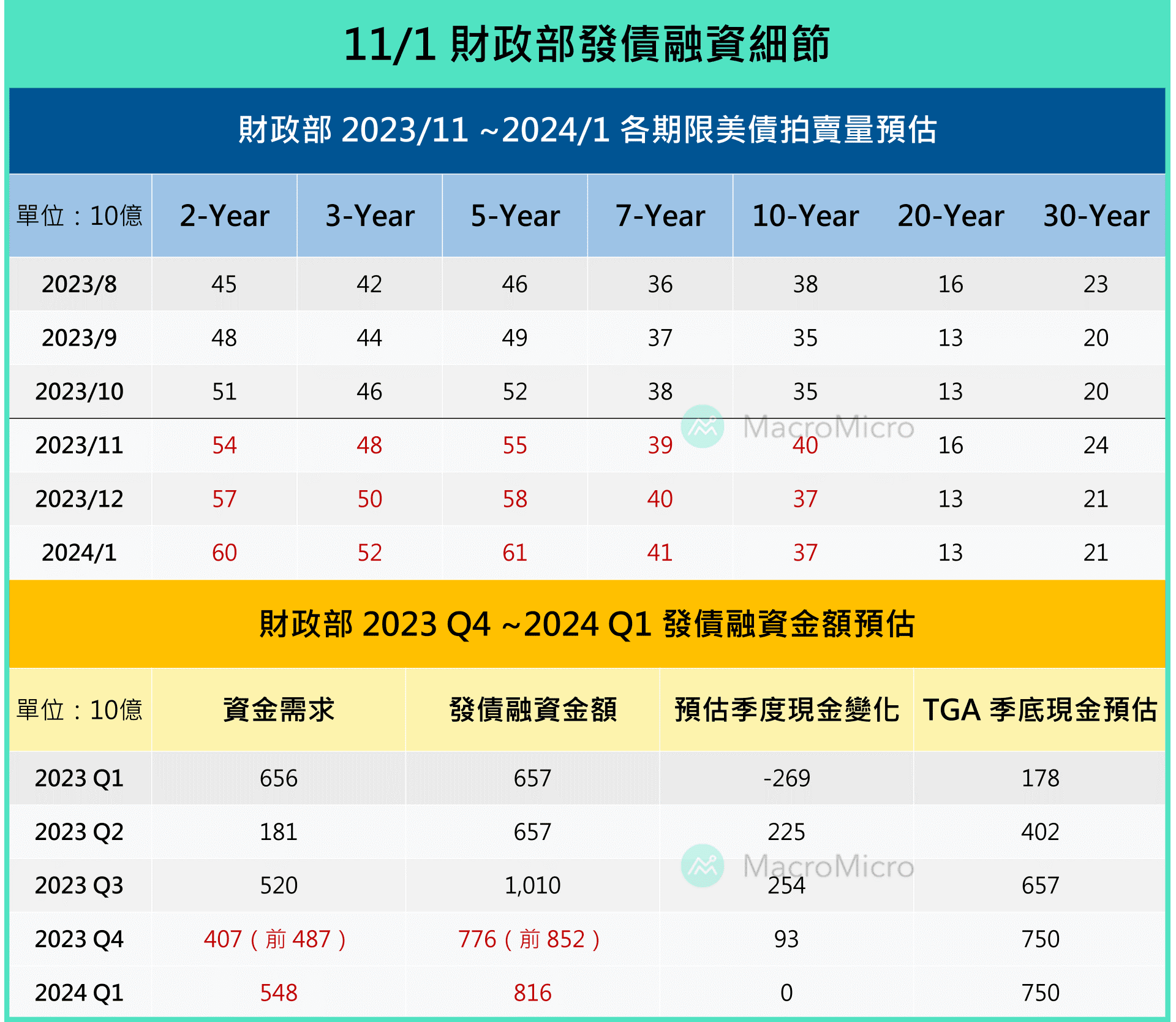Open the 財政部各期限美債拍賣量預估 section title
The height and width of the screenshot is (1022, 1176).
588,130
